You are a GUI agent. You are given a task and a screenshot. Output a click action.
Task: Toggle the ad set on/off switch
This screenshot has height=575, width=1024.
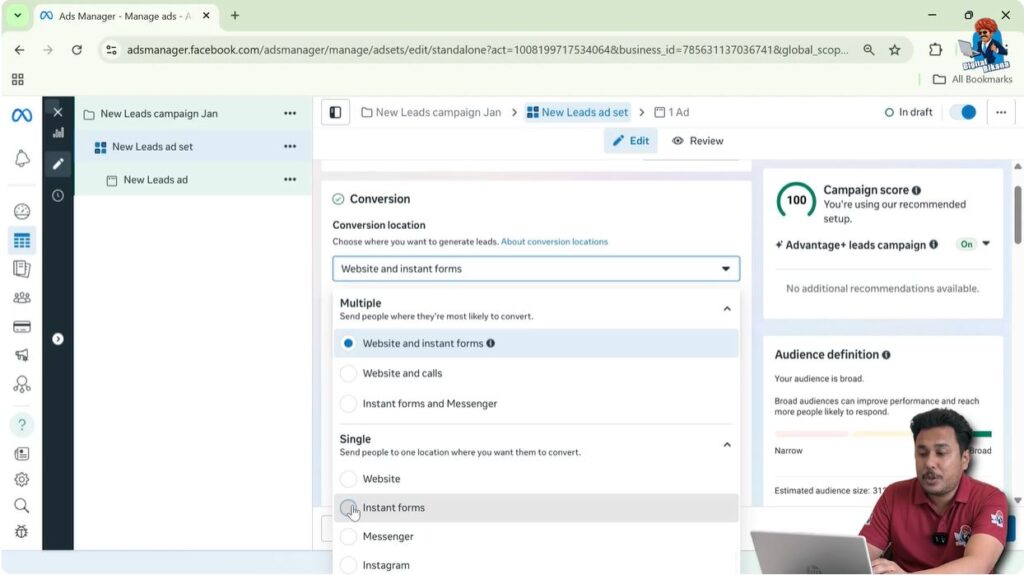point(963,112)
